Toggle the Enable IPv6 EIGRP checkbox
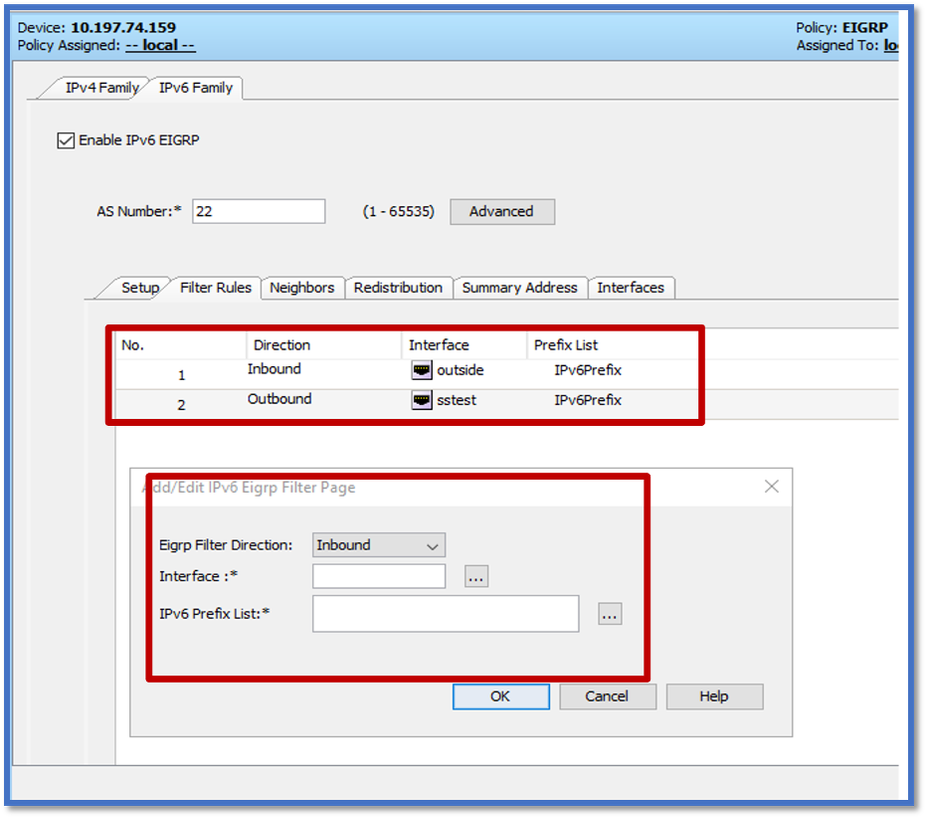Image resolution: width=927 pixels, height=820 pixels. [66, 141]
